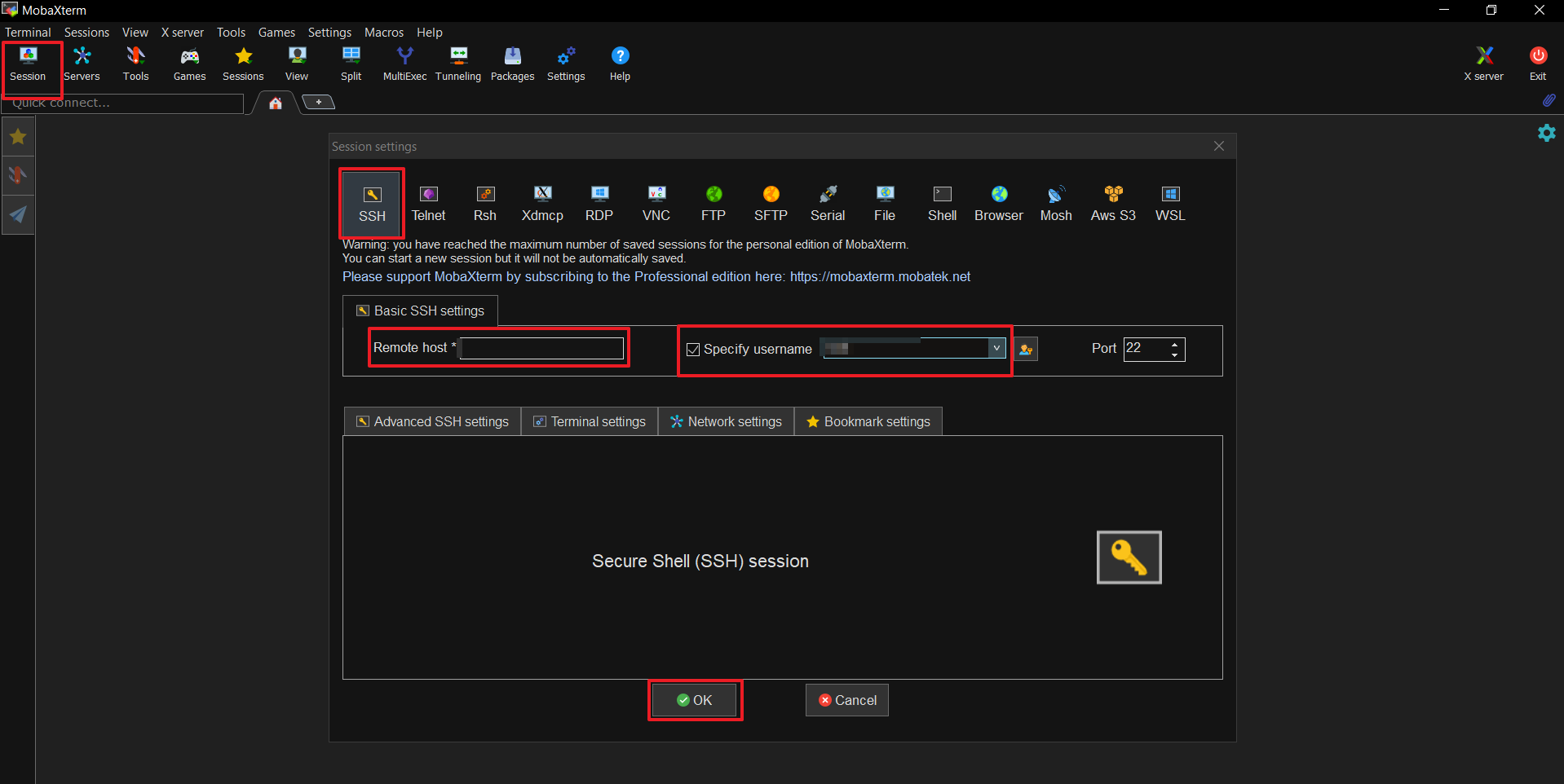The height and width of the screenshot is (784, 1564).
Task: Select the RDP session type
Action: tap(599, 203)
